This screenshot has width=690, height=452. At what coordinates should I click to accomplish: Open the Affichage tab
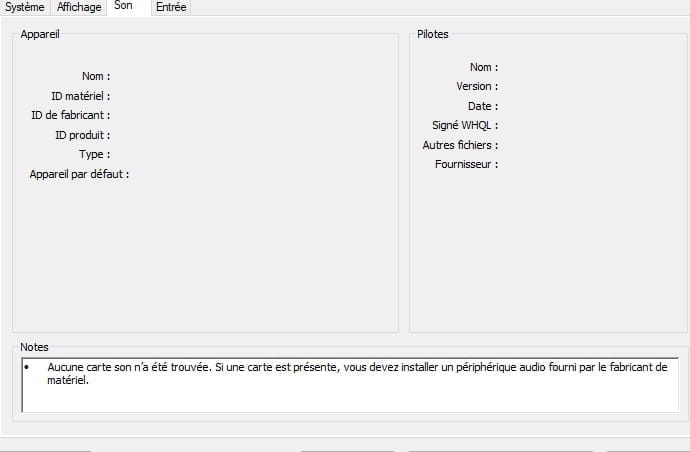click(x=79, y=7)
